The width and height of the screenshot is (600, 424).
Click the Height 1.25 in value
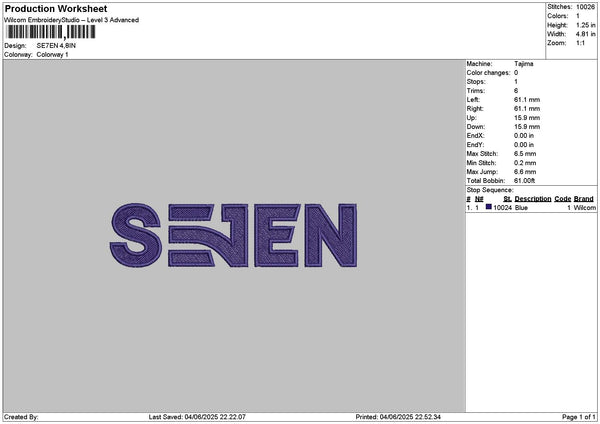pos(585,25)
